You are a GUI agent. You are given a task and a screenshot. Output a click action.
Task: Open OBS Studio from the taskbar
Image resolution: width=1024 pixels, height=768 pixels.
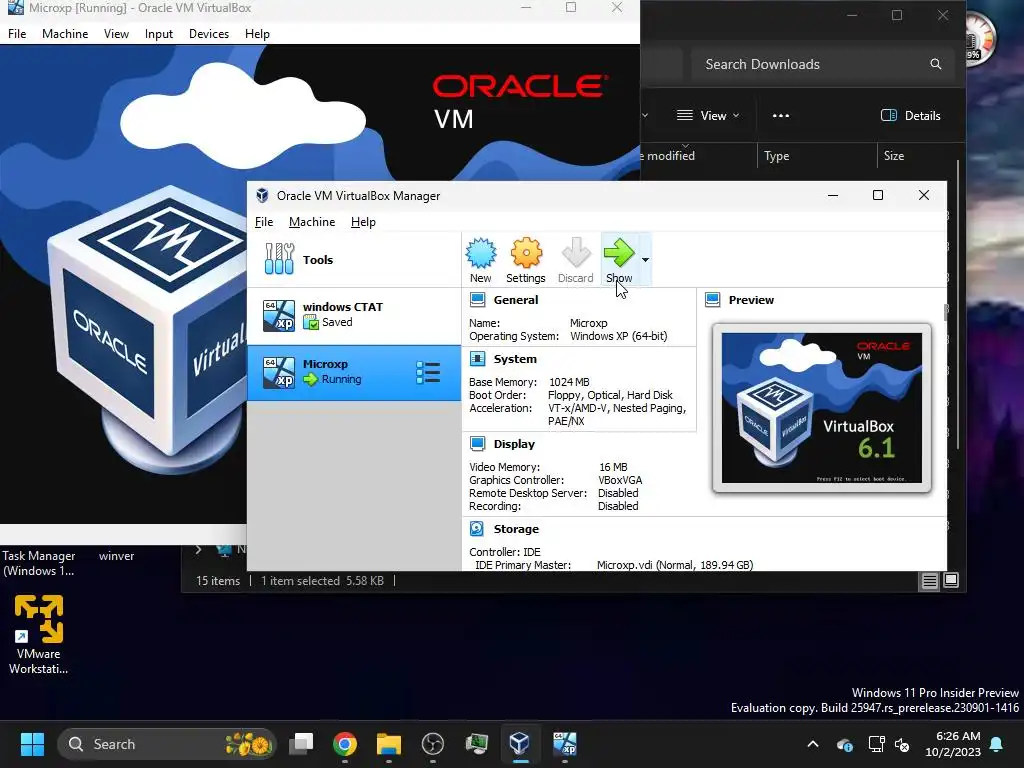[x=432, y=744]
